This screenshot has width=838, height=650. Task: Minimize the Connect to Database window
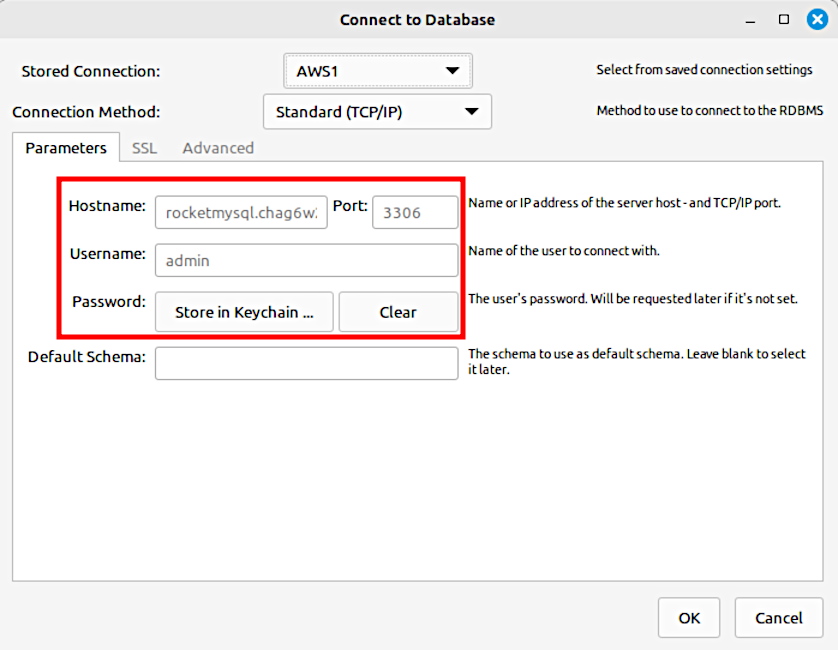tap(751, 20)
